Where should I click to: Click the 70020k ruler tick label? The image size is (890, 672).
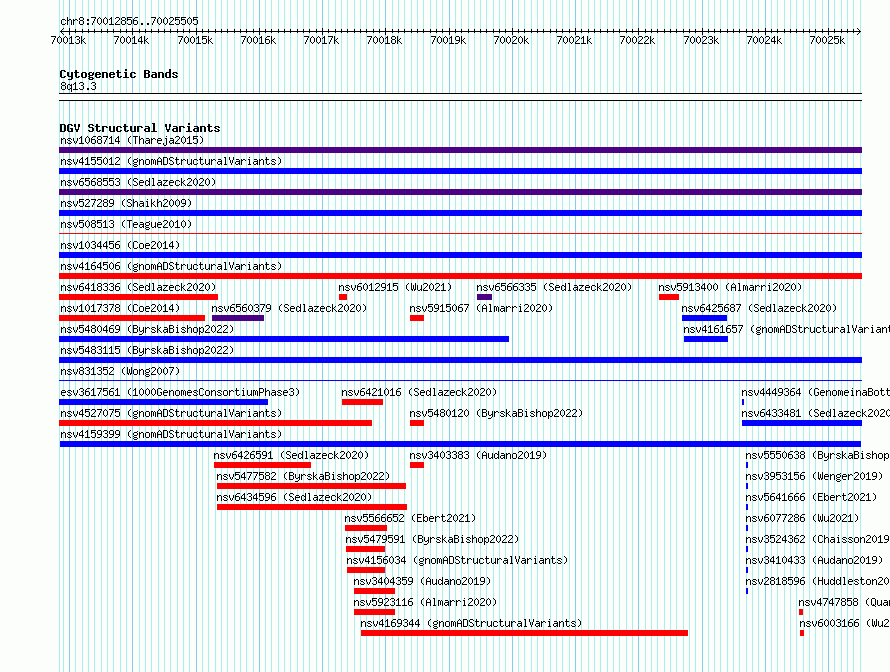tap(511, 40)
